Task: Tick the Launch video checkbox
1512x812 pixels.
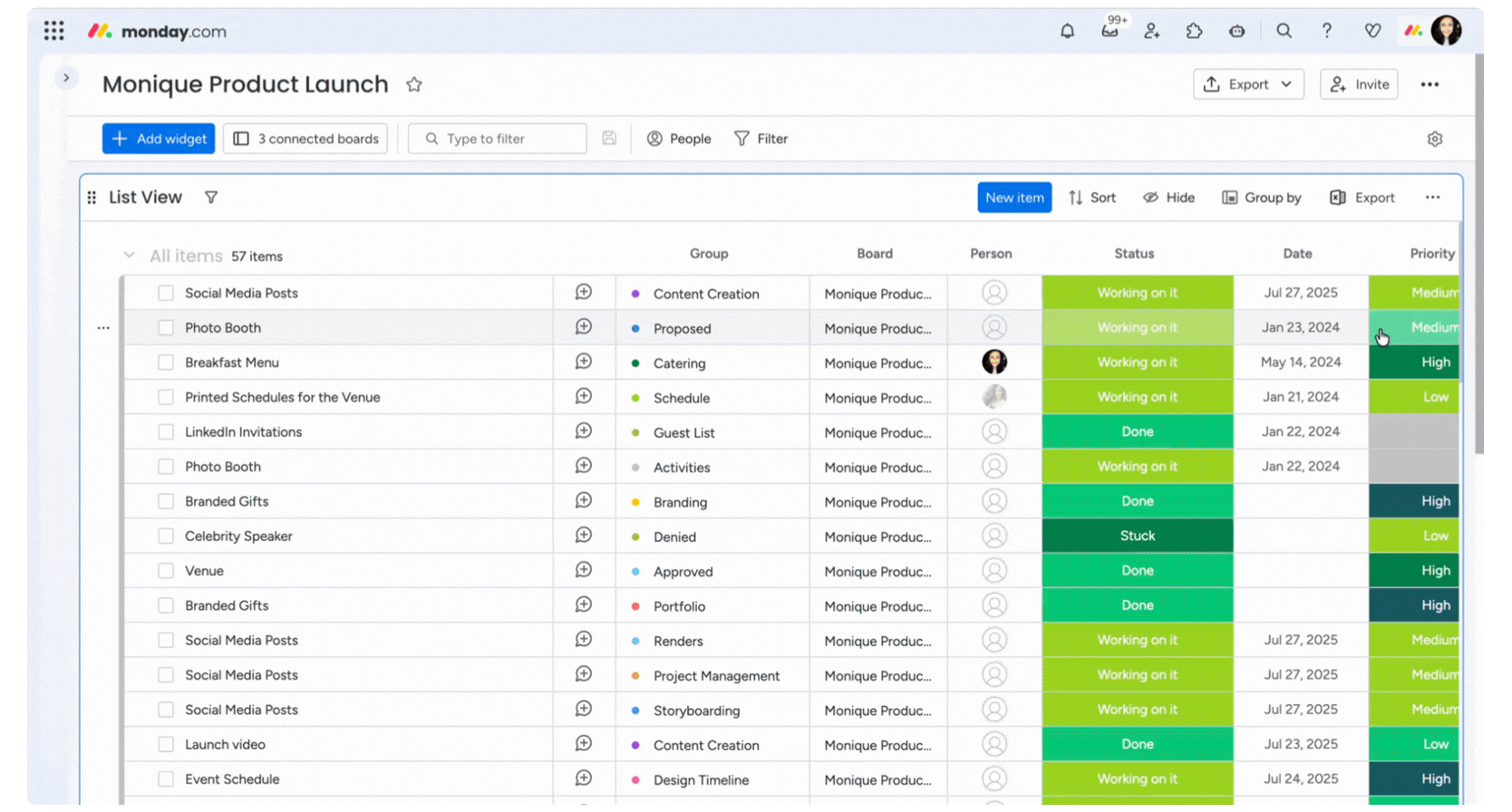Action: coord(166,744)
